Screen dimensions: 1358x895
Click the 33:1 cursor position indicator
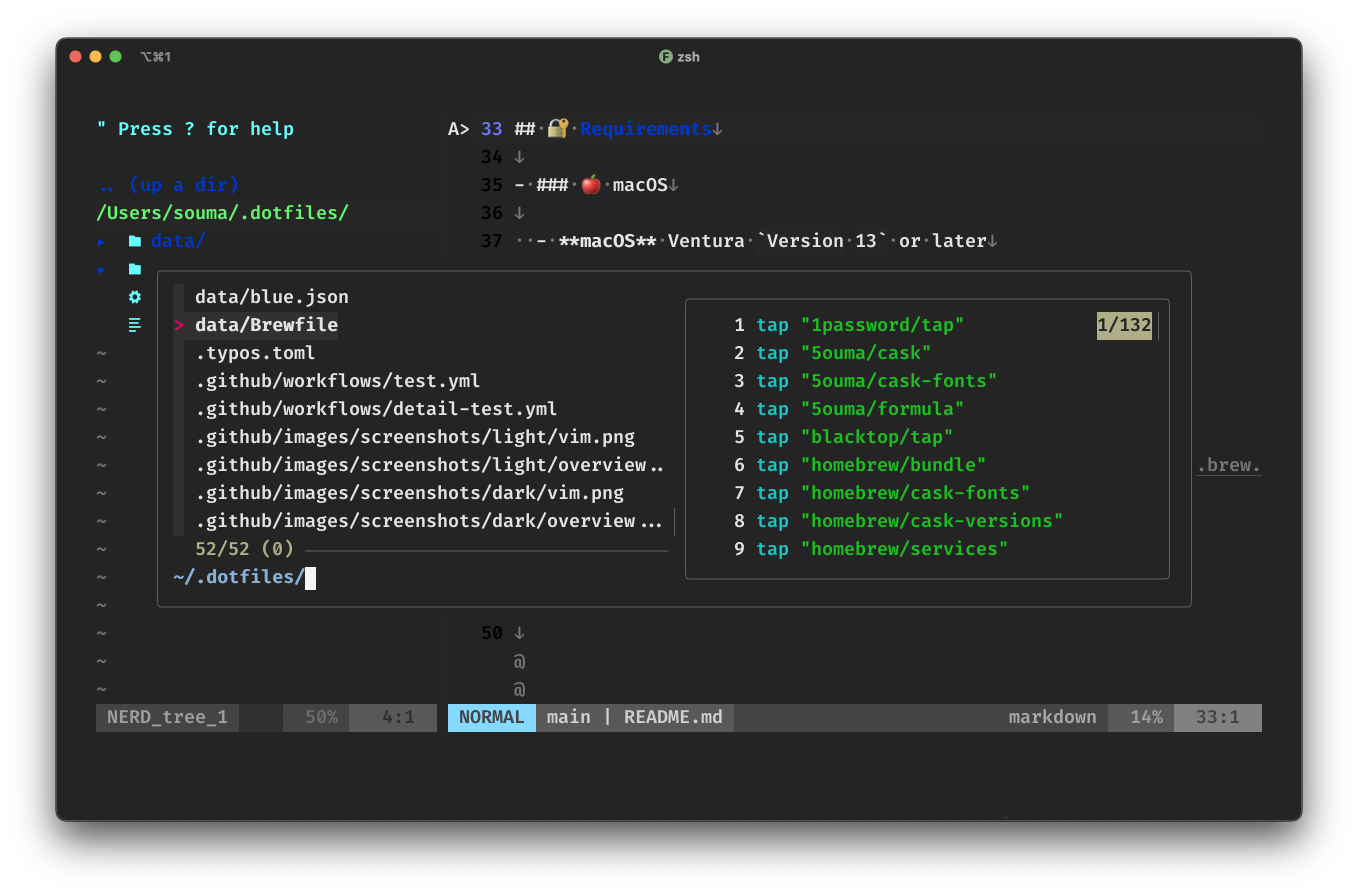[x=1218, y=717]
